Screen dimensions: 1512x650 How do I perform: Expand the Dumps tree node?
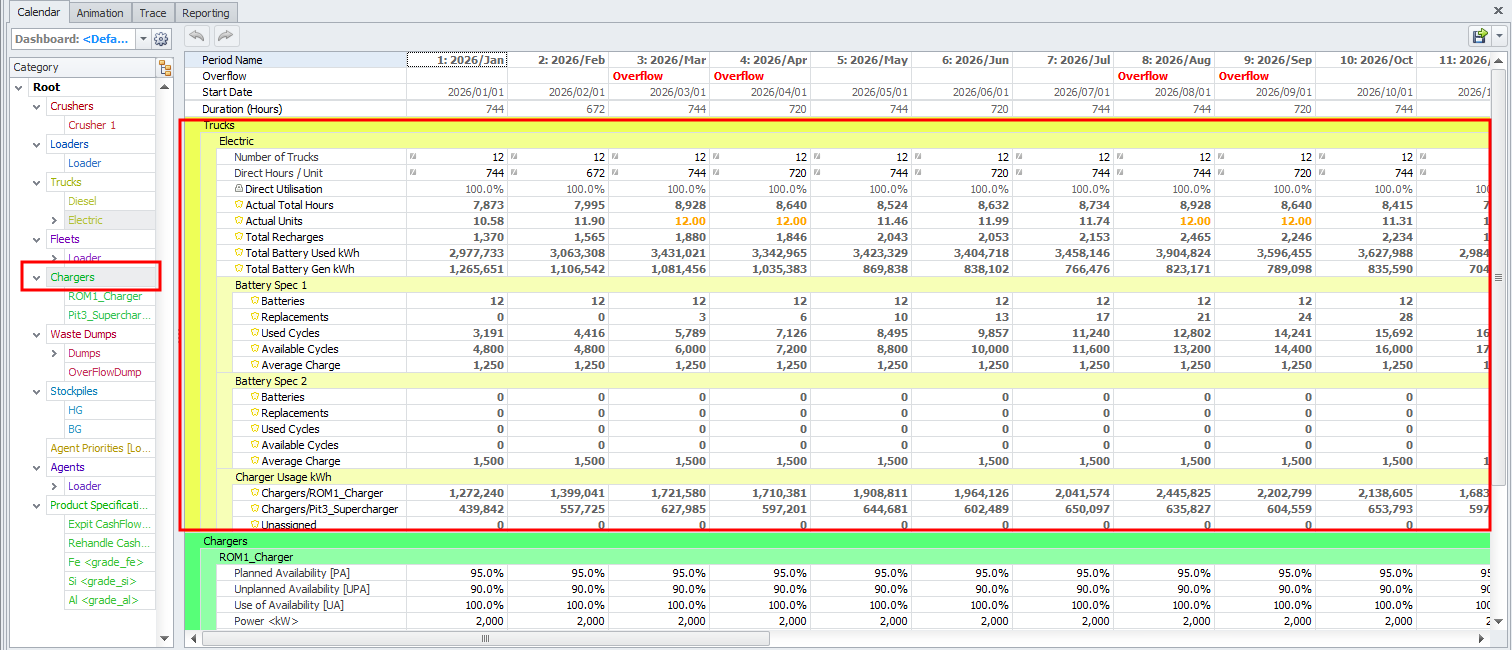54,353
